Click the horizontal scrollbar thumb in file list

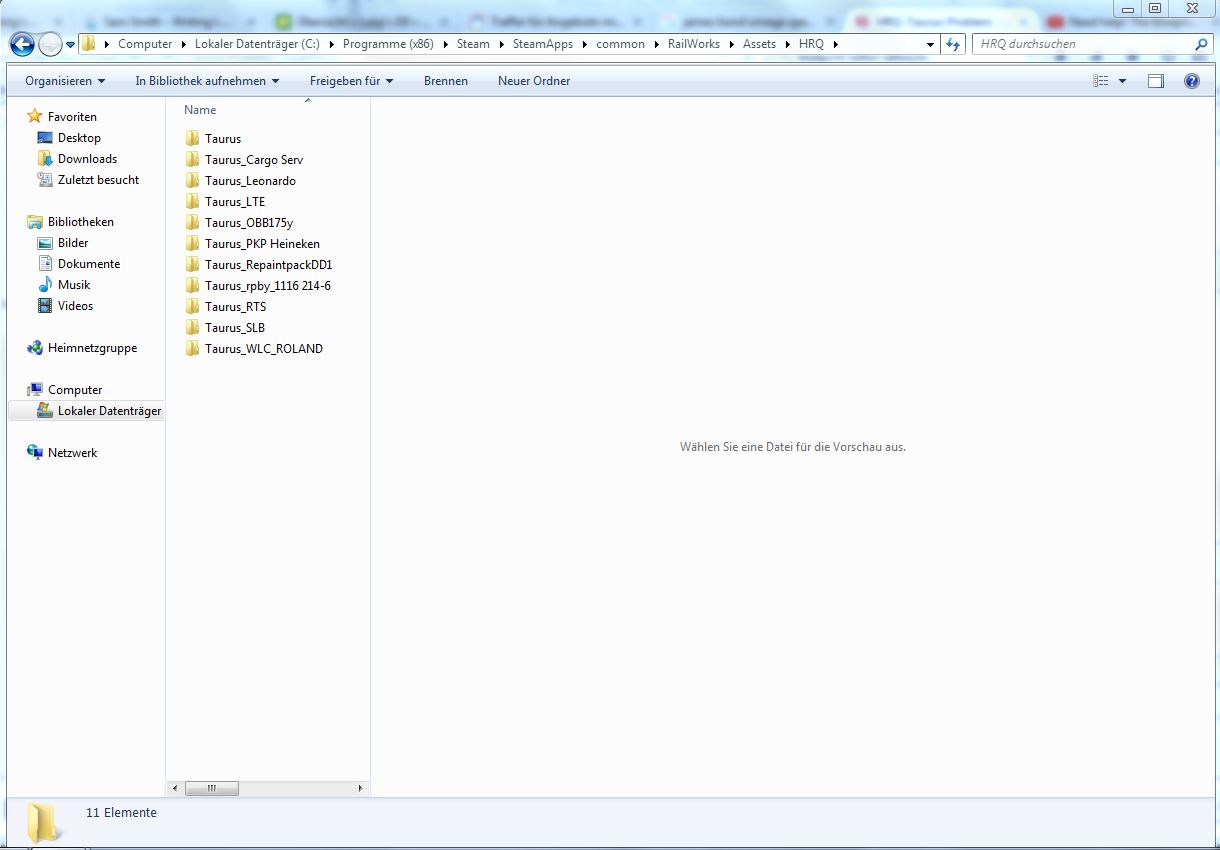coord(212,788)
